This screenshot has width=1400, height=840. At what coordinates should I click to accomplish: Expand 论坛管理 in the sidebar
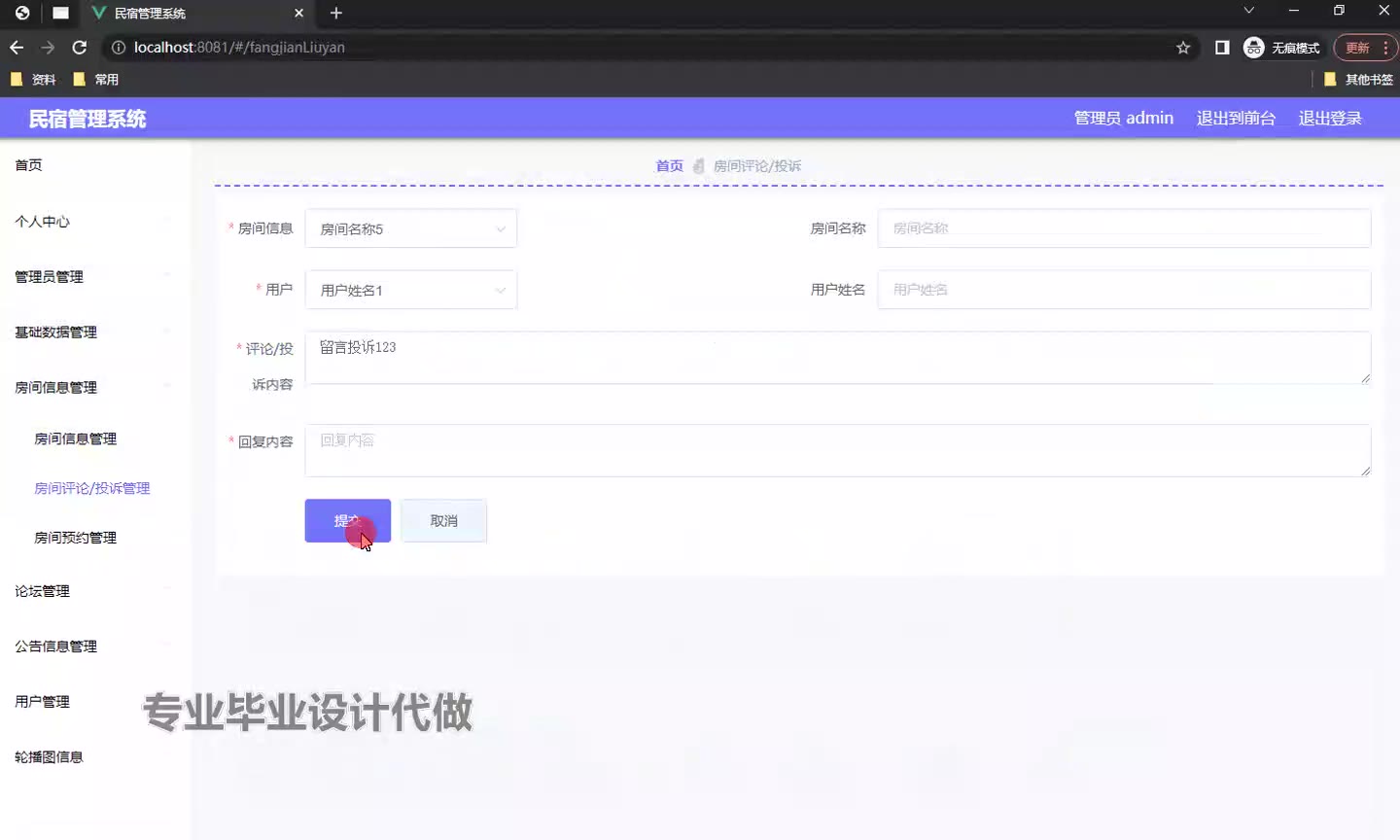pos(43,591)
